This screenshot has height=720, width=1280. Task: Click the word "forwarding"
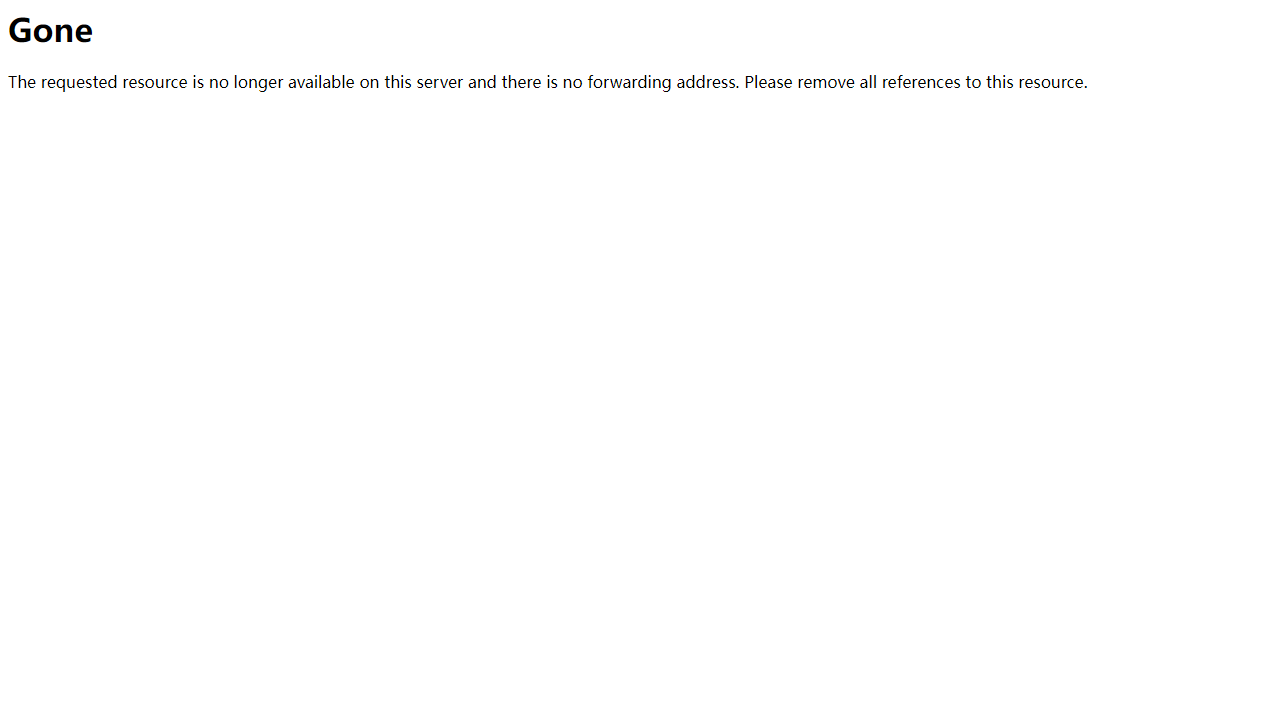630,82
